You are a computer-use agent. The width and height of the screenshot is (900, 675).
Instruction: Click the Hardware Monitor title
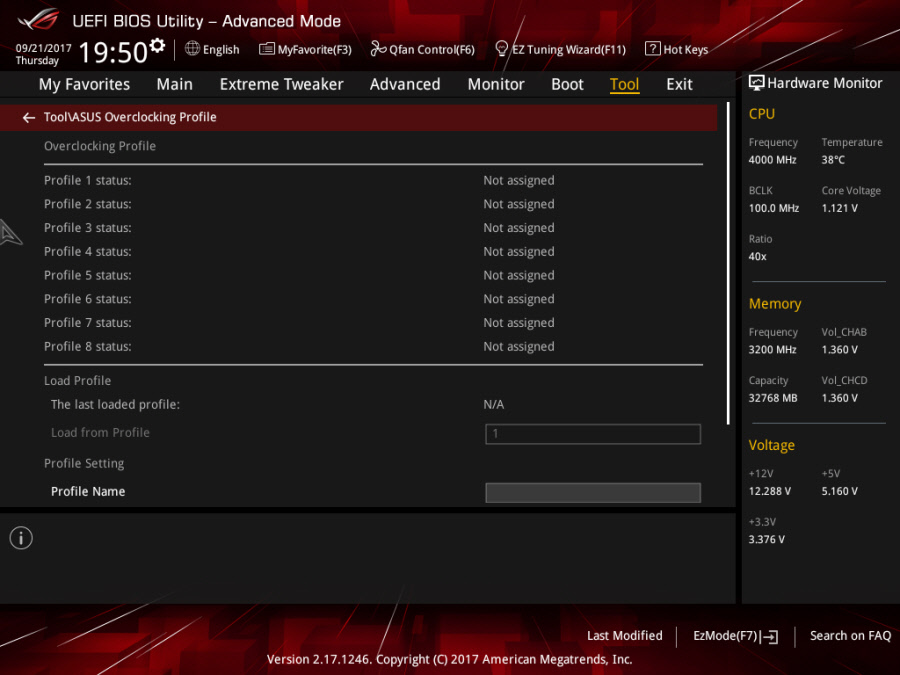(x=825, y=83)
